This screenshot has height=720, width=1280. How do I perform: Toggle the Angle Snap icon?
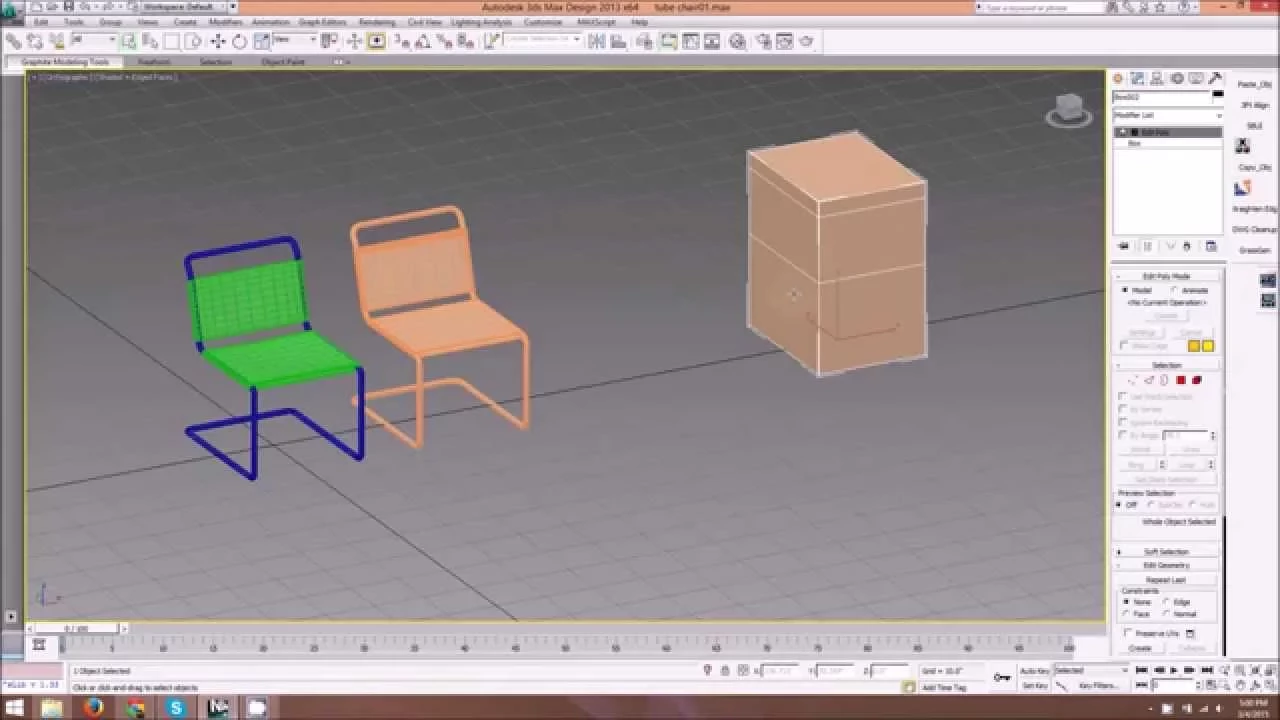click(x=421, y=42)
